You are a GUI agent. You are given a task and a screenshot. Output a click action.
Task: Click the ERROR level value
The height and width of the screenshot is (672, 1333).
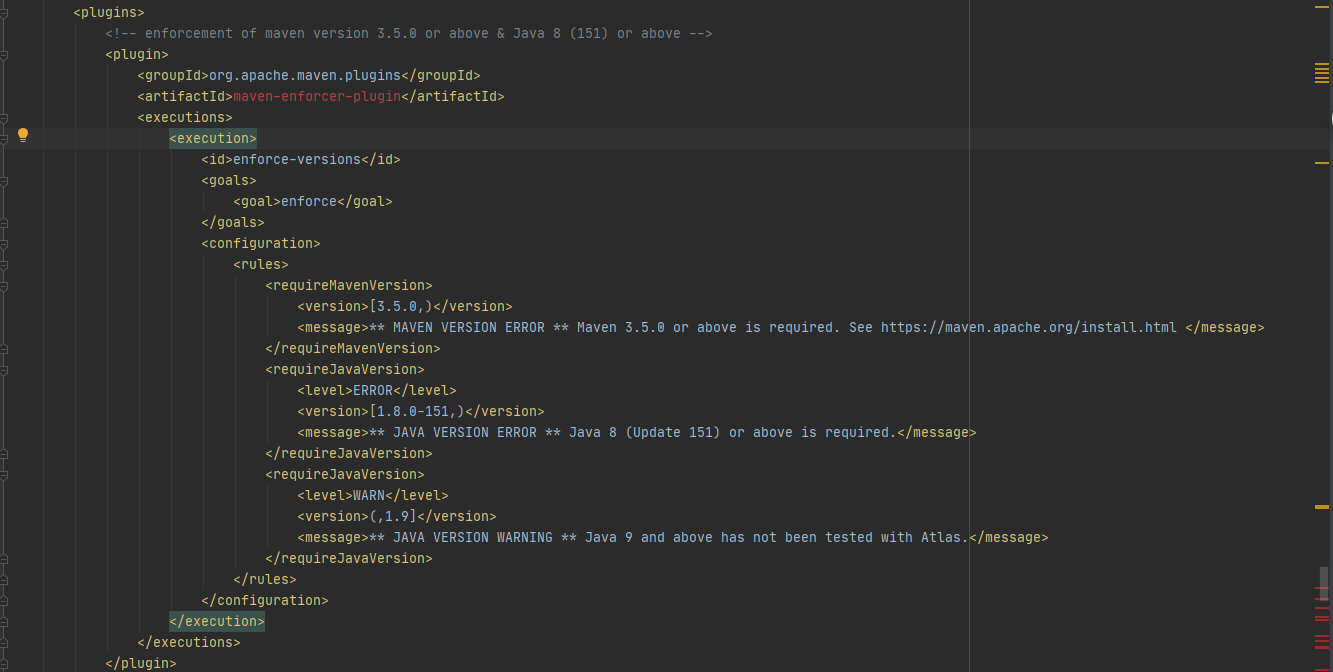point(373,390)
